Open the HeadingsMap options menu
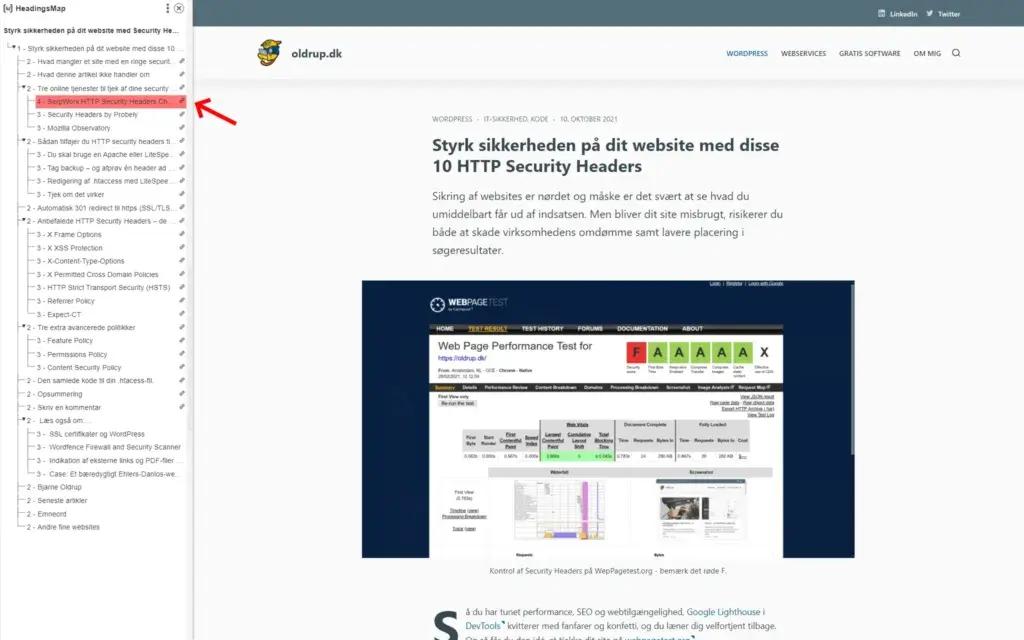The height and width of the screenshot is (640, 1024). click(167, 8)
